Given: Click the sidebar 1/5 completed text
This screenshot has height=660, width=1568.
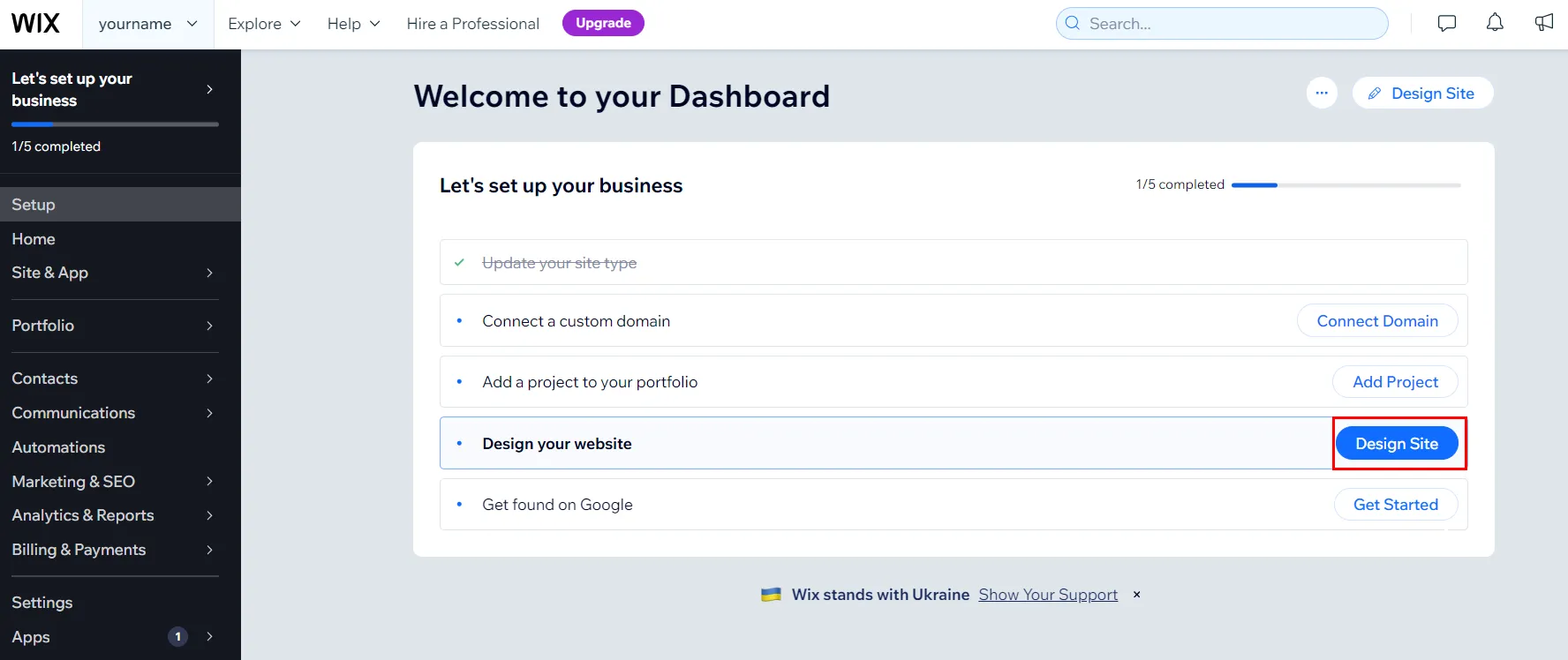Looking at the screenshot, I should point(56,146).
